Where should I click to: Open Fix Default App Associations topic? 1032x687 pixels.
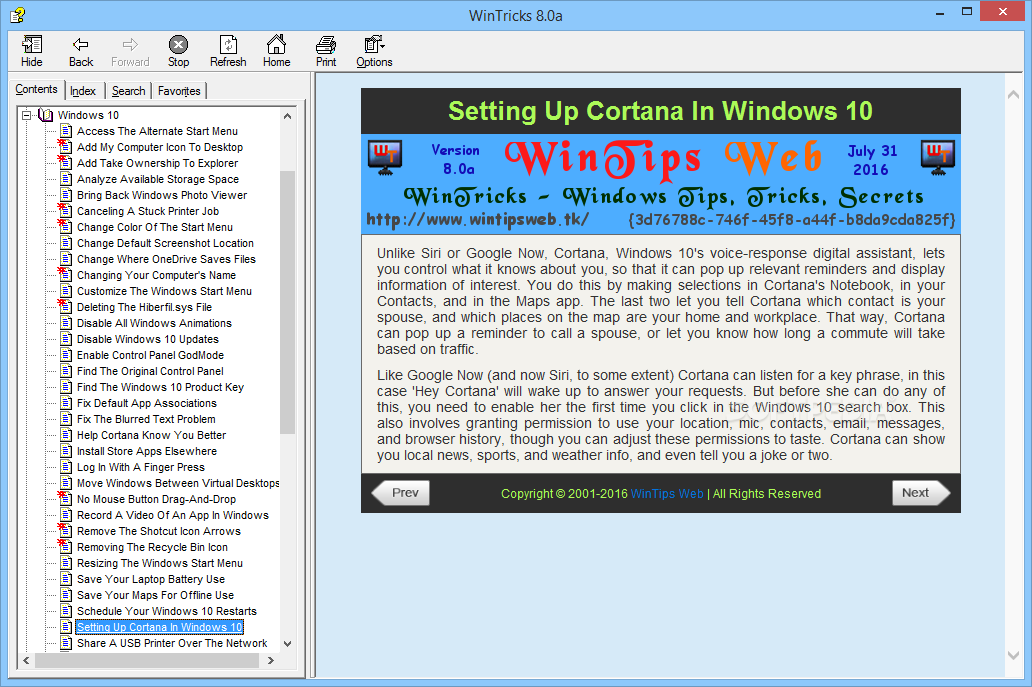(x=146, y=403)
